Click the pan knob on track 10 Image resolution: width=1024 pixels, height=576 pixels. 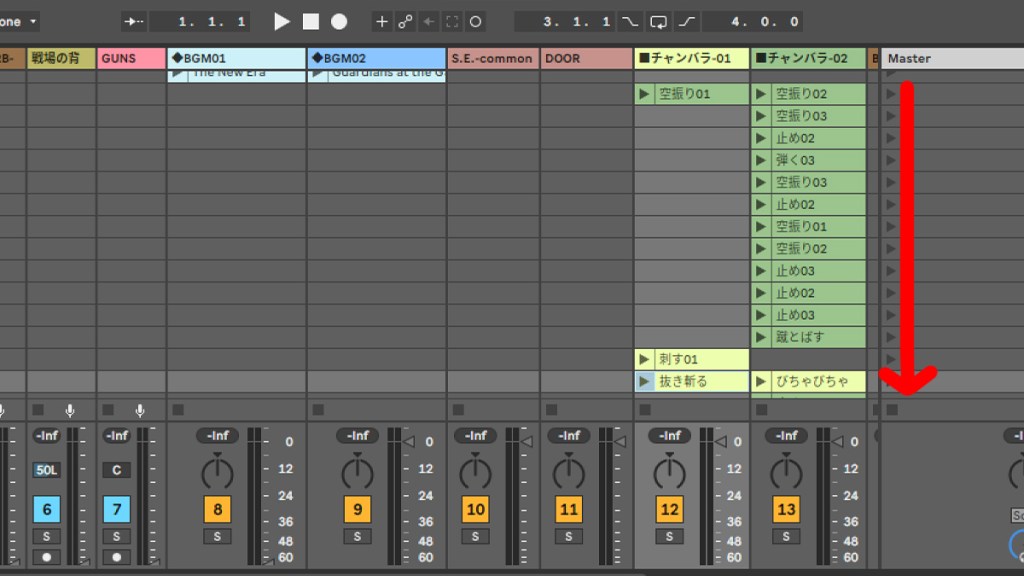coord(475,470)
